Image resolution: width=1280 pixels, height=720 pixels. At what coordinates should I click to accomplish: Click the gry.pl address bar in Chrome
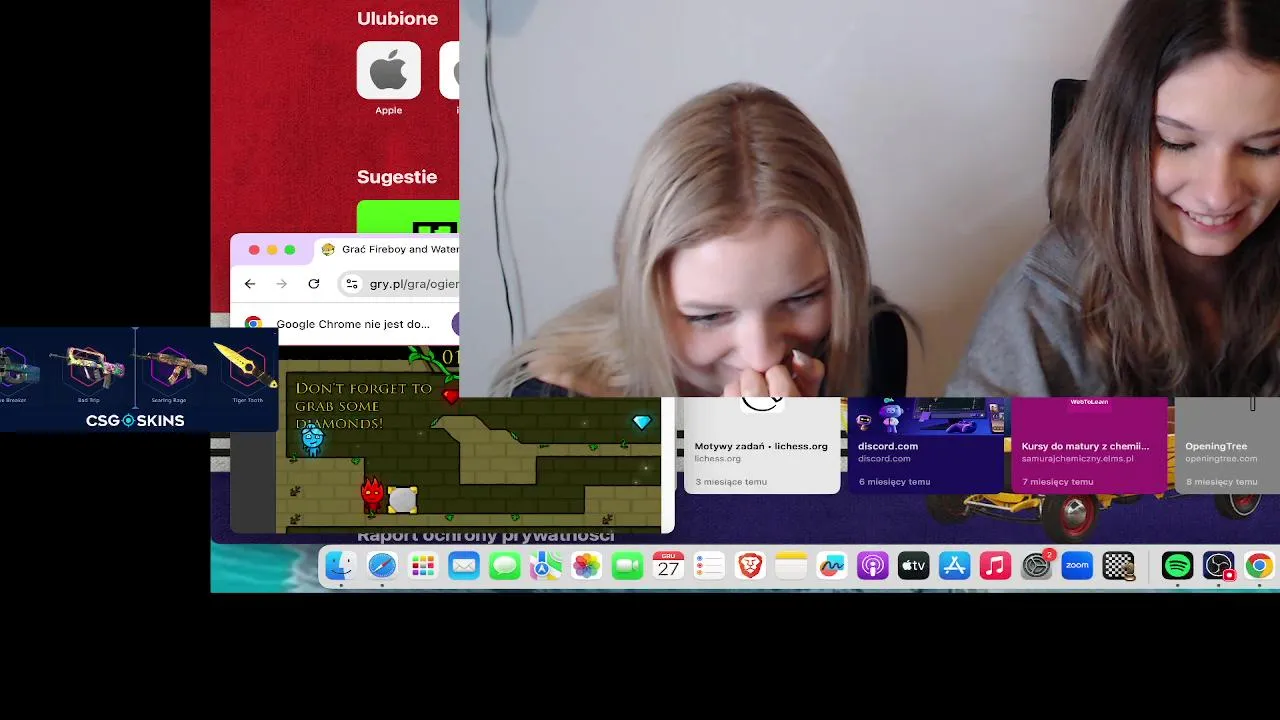pyautogui.click(x=399, y=284)
